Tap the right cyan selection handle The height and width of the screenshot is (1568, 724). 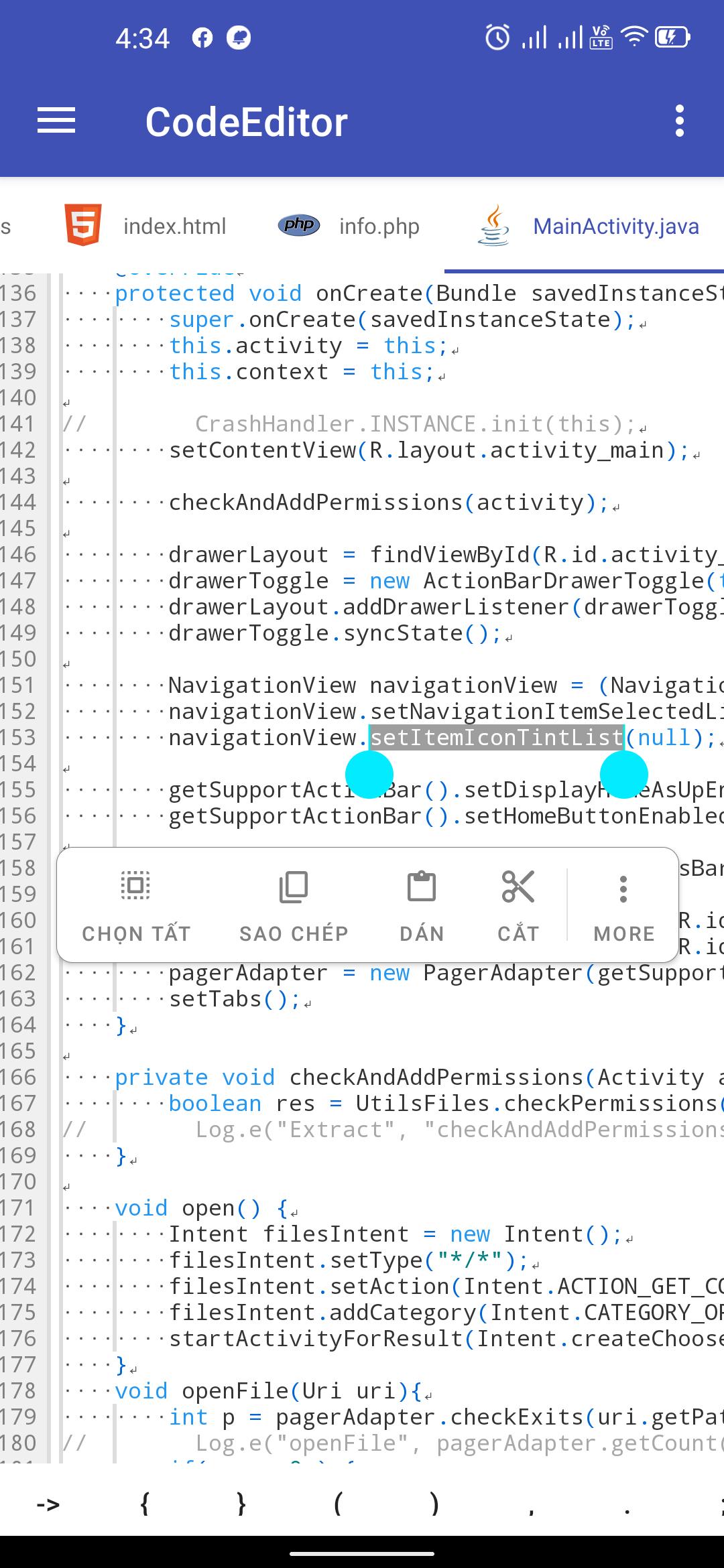click(624, 774)
